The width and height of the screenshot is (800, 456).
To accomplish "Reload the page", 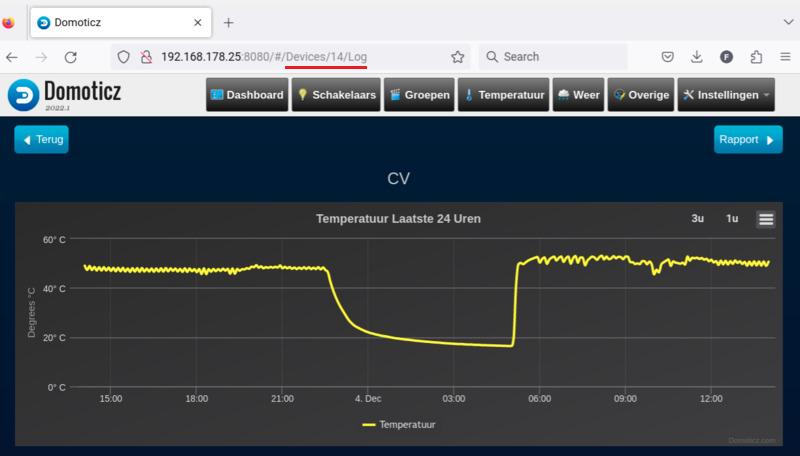I will [70, 57].
